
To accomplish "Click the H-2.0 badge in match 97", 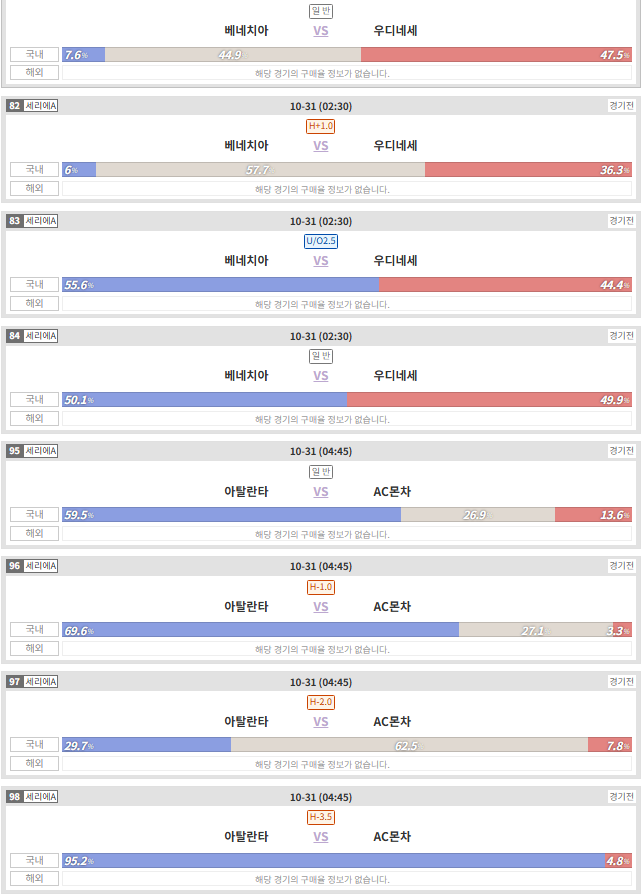I will [320, 702].
